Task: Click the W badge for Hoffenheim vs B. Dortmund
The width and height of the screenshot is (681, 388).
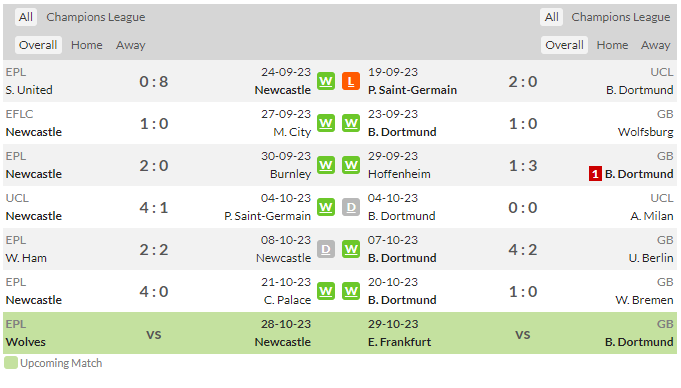Action: 351,165
